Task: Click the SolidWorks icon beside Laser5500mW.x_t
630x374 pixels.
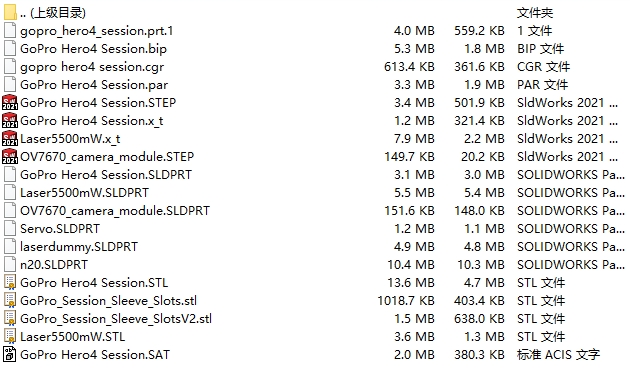Action: point(10,139)
